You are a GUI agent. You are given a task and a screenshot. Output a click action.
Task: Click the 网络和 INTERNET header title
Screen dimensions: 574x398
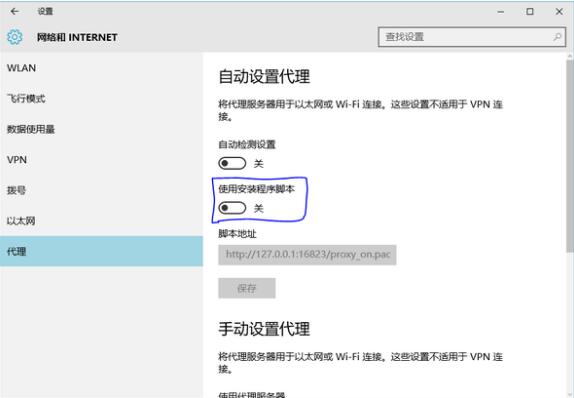(77, 37)
